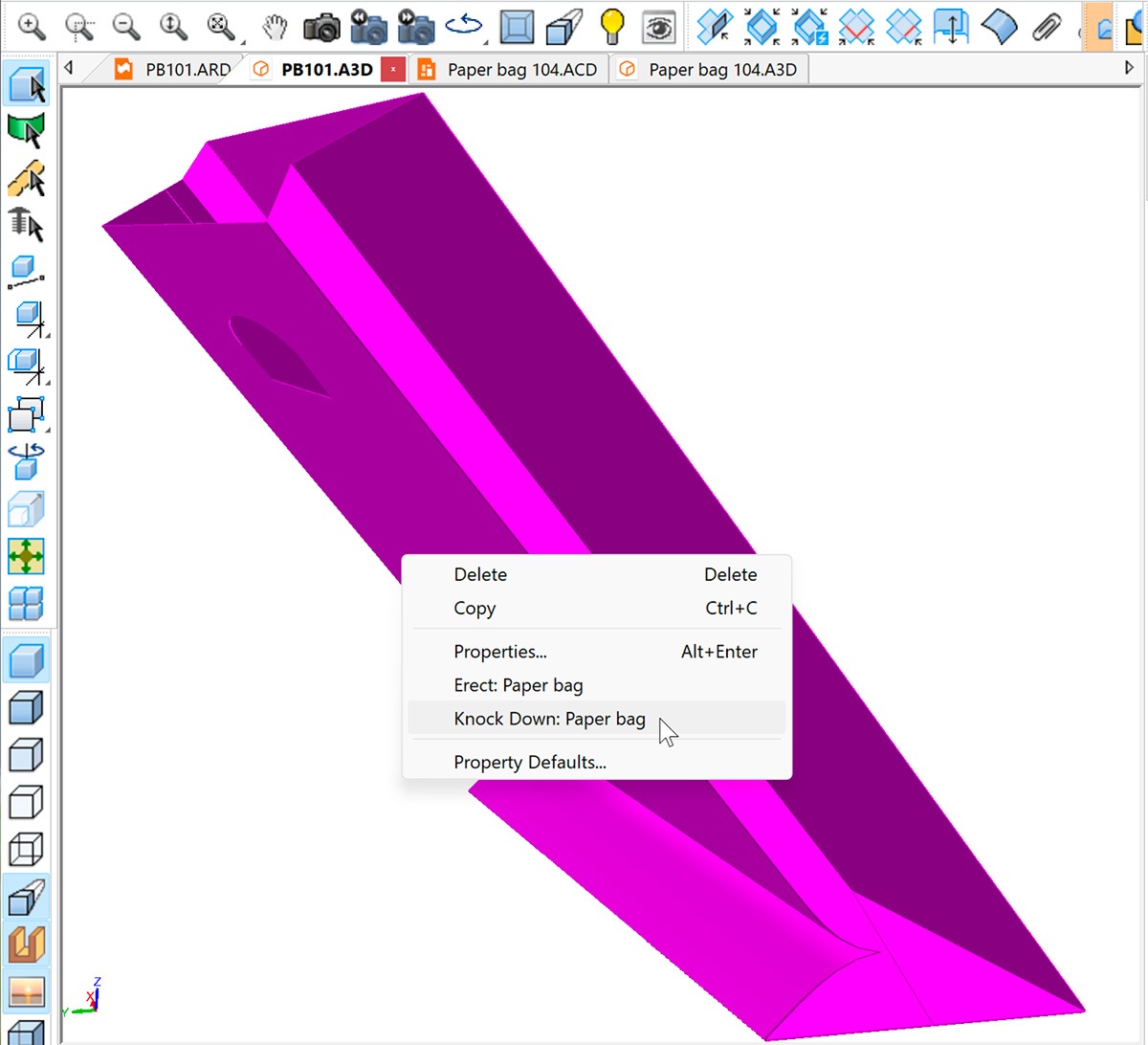1148x1045 pixels.
Task: Select the green fold angle select tool
Action: coord(26,131)
